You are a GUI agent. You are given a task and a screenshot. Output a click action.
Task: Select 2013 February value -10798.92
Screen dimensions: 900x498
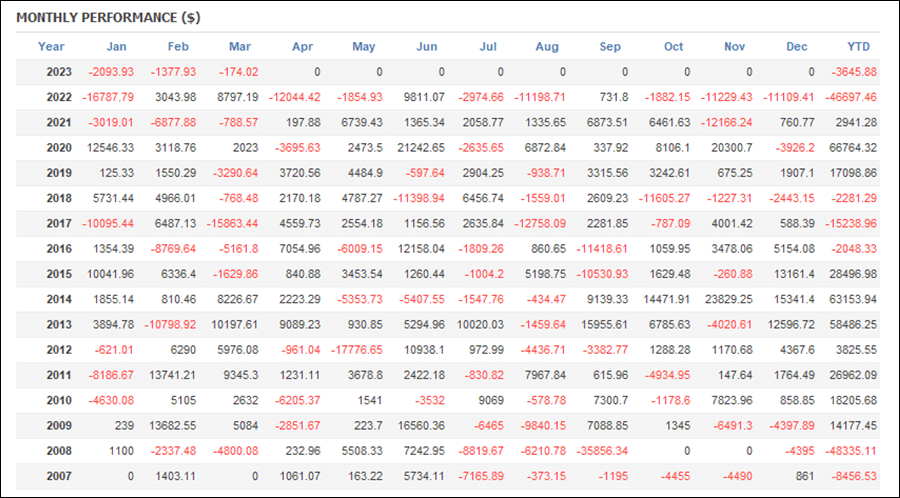(170, 325)
